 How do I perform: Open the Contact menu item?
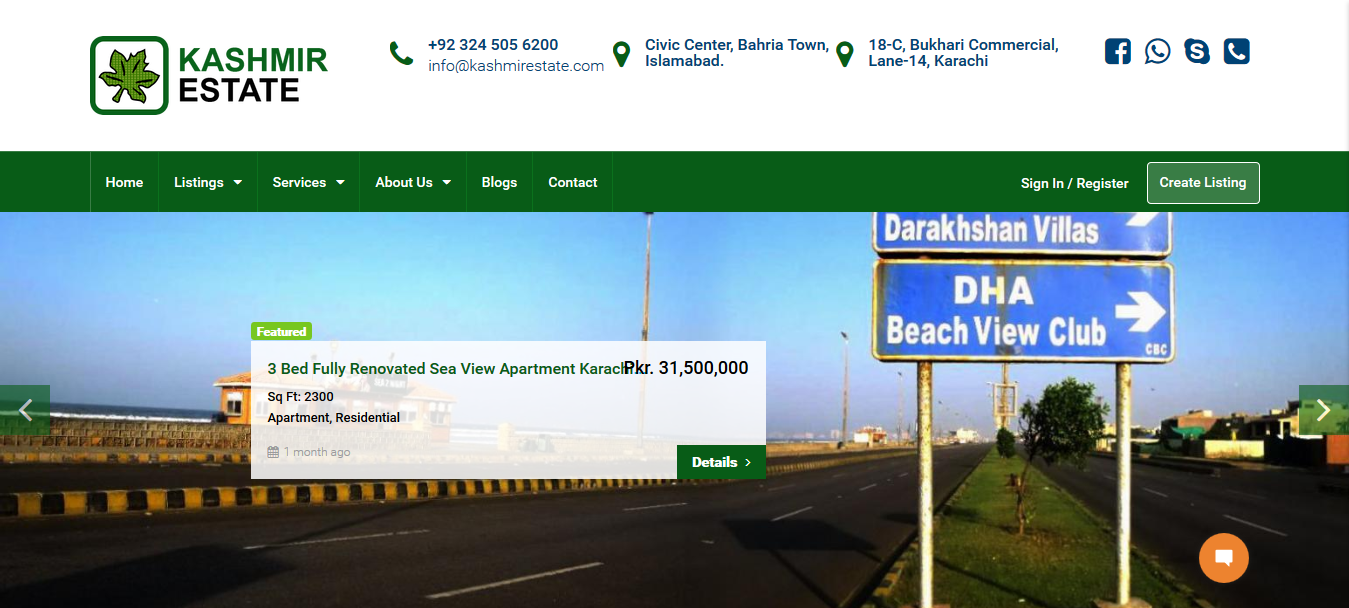[x=573, y=182]
